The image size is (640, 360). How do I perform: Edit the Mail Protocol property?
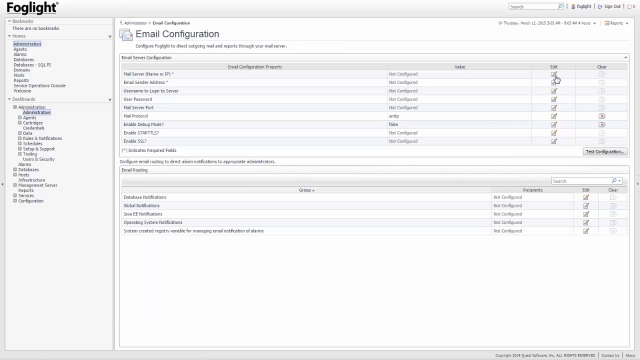point(554,116)
